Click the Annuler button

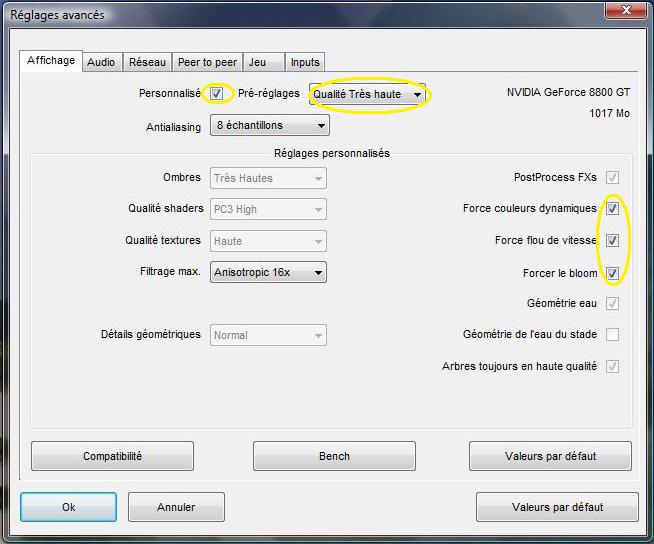click(x=176, y=507)
